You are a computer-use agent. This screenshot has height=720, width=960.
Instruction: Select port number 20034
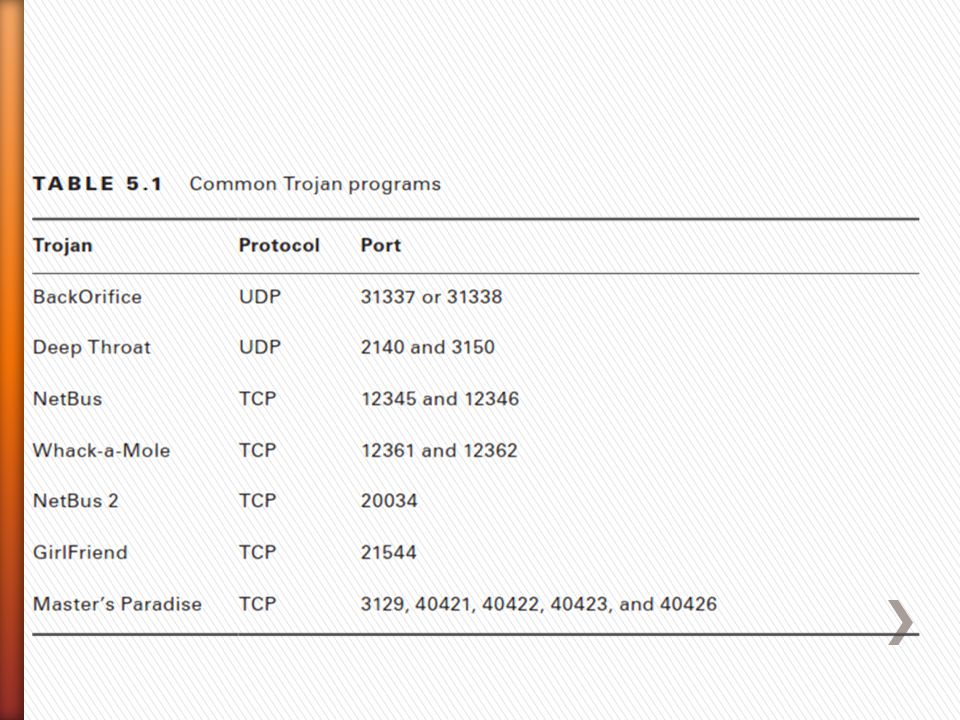(x=389, y=501)
